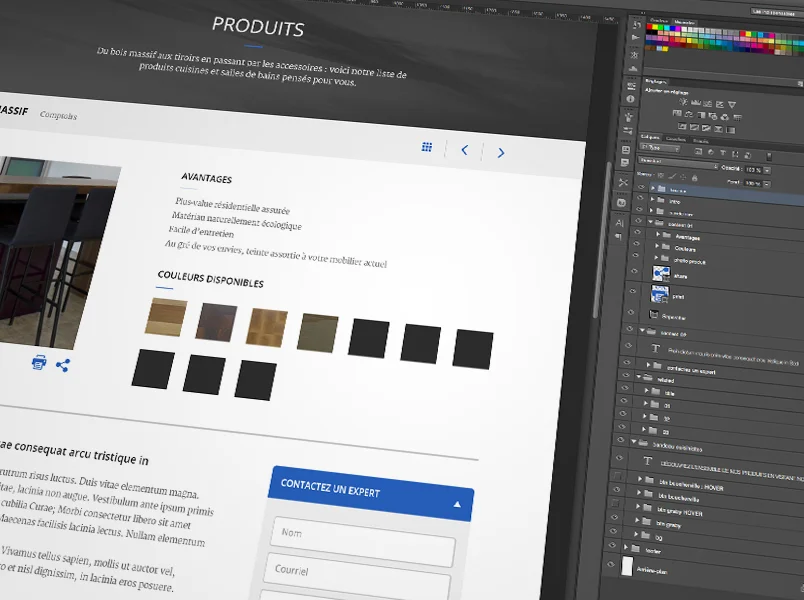Open the blending mode dropdown in Layers
Image resolution: width=804 pixels, height=600 pixels.
[x=678, y=163]
